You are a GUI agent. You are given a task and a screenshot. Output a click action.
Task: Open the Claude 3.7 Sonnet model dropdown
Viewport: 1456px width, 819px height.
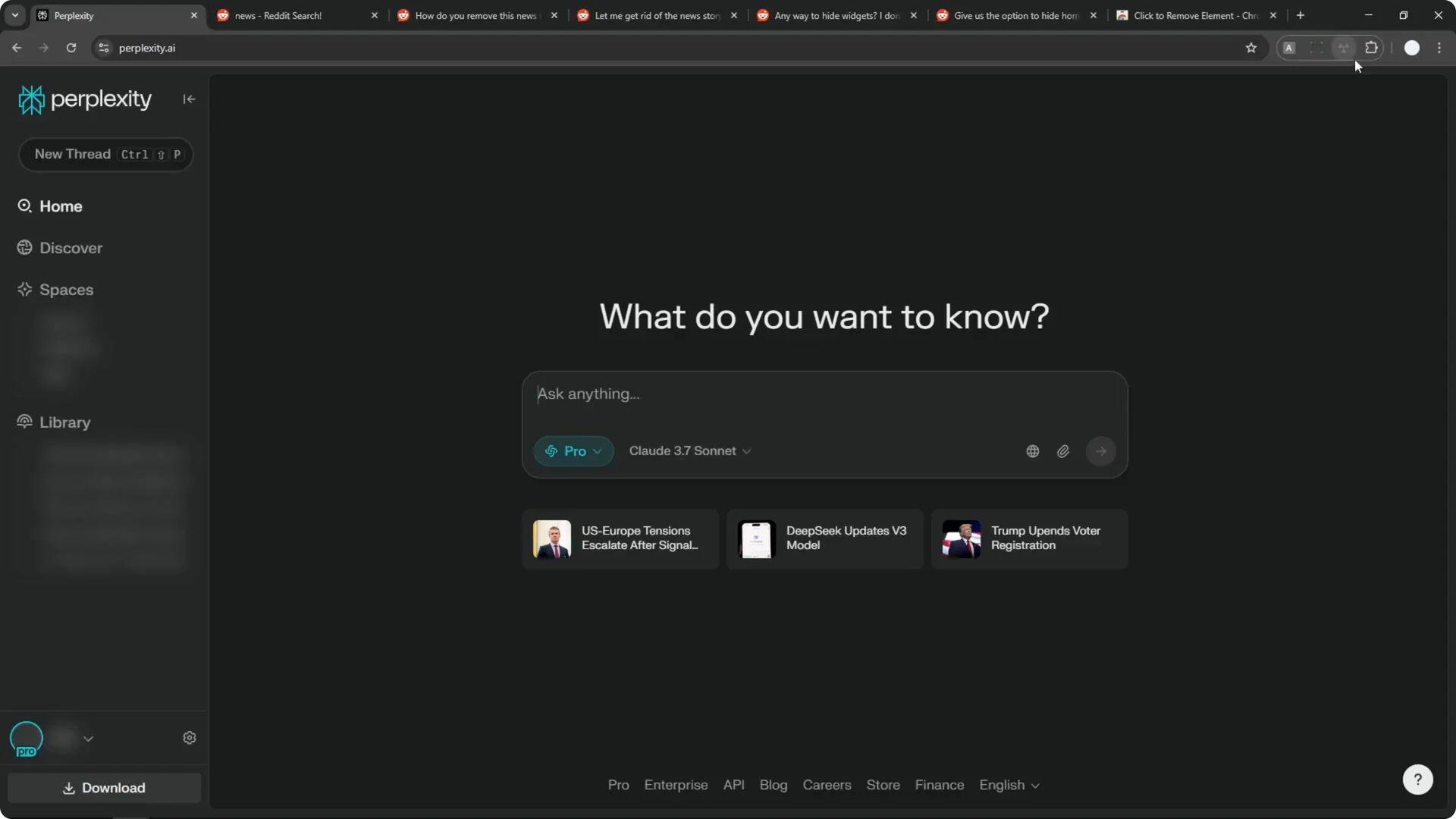tap(689, 450)
